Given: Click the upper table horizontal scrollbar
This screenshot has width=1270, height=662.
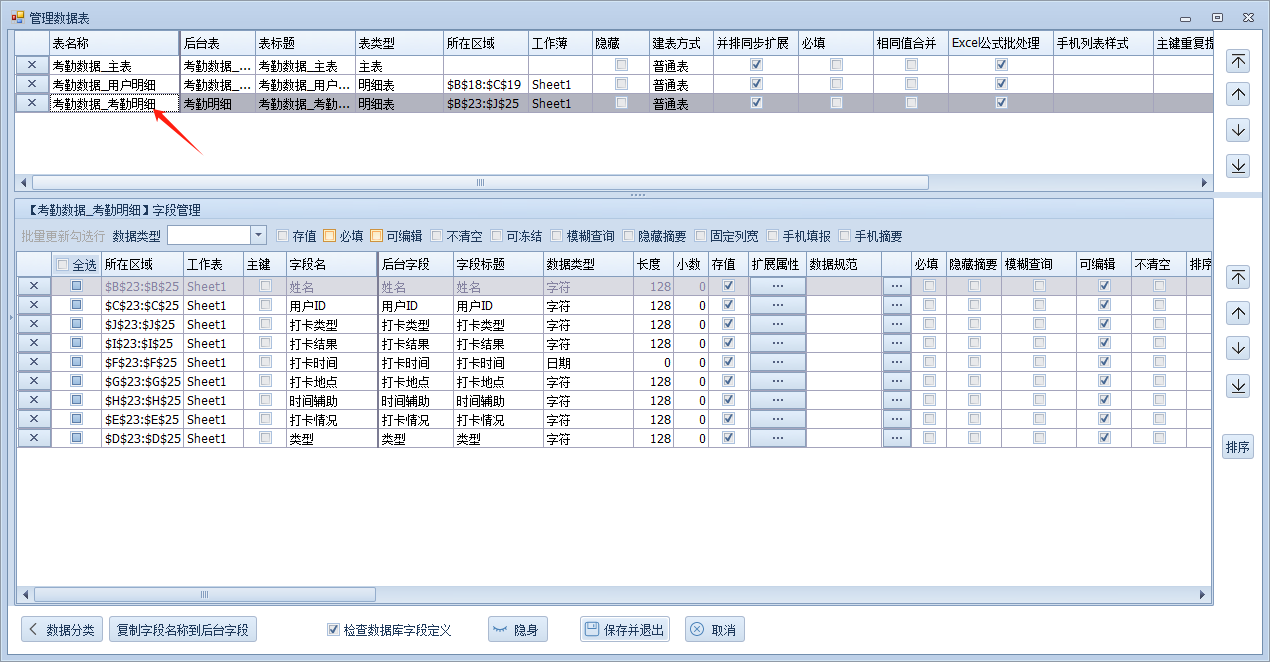Looking at the screenshot, I should (x=480, y=183).
